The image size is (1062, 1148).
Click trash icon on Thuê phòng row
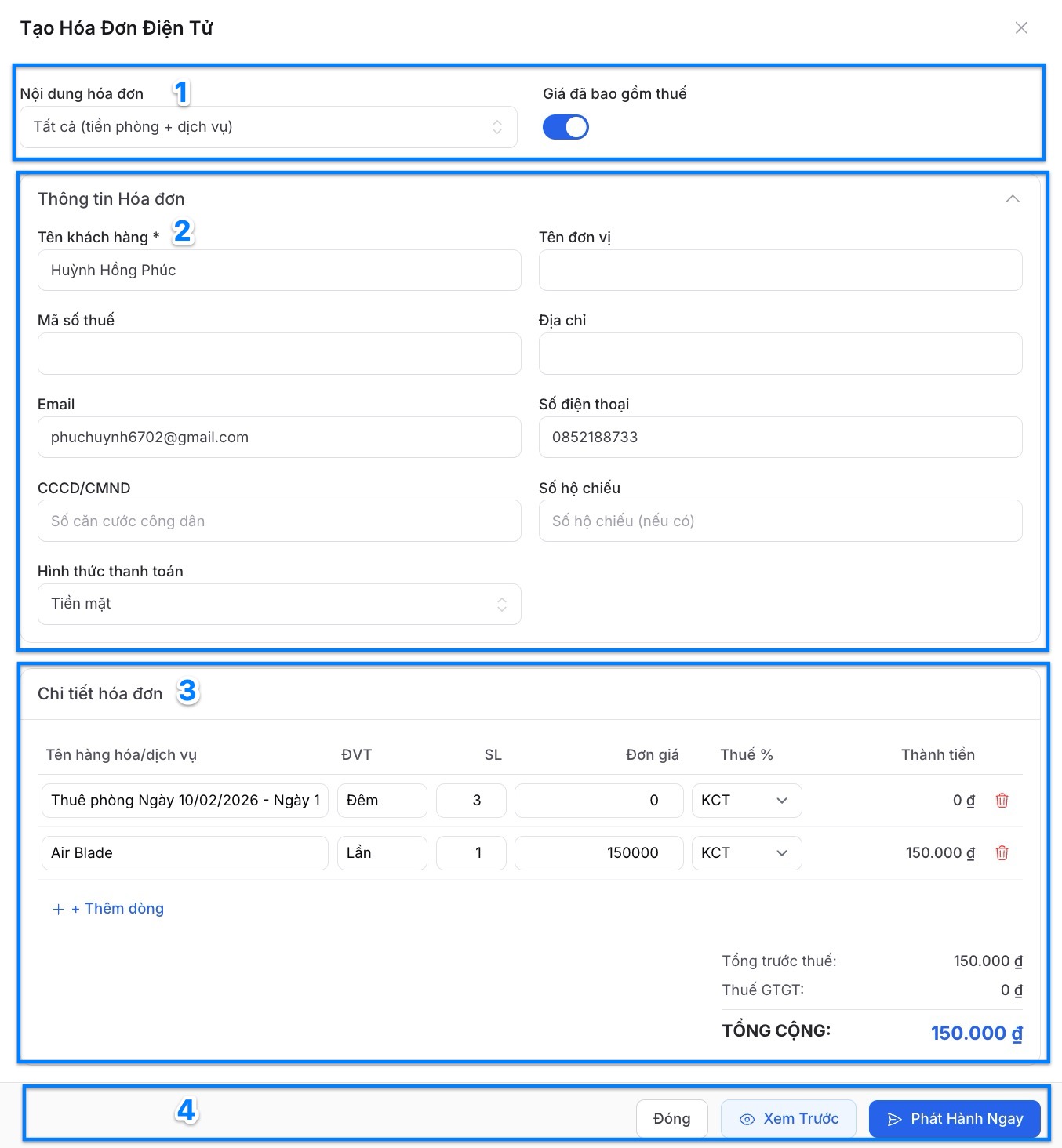[x=1002, y=801]
